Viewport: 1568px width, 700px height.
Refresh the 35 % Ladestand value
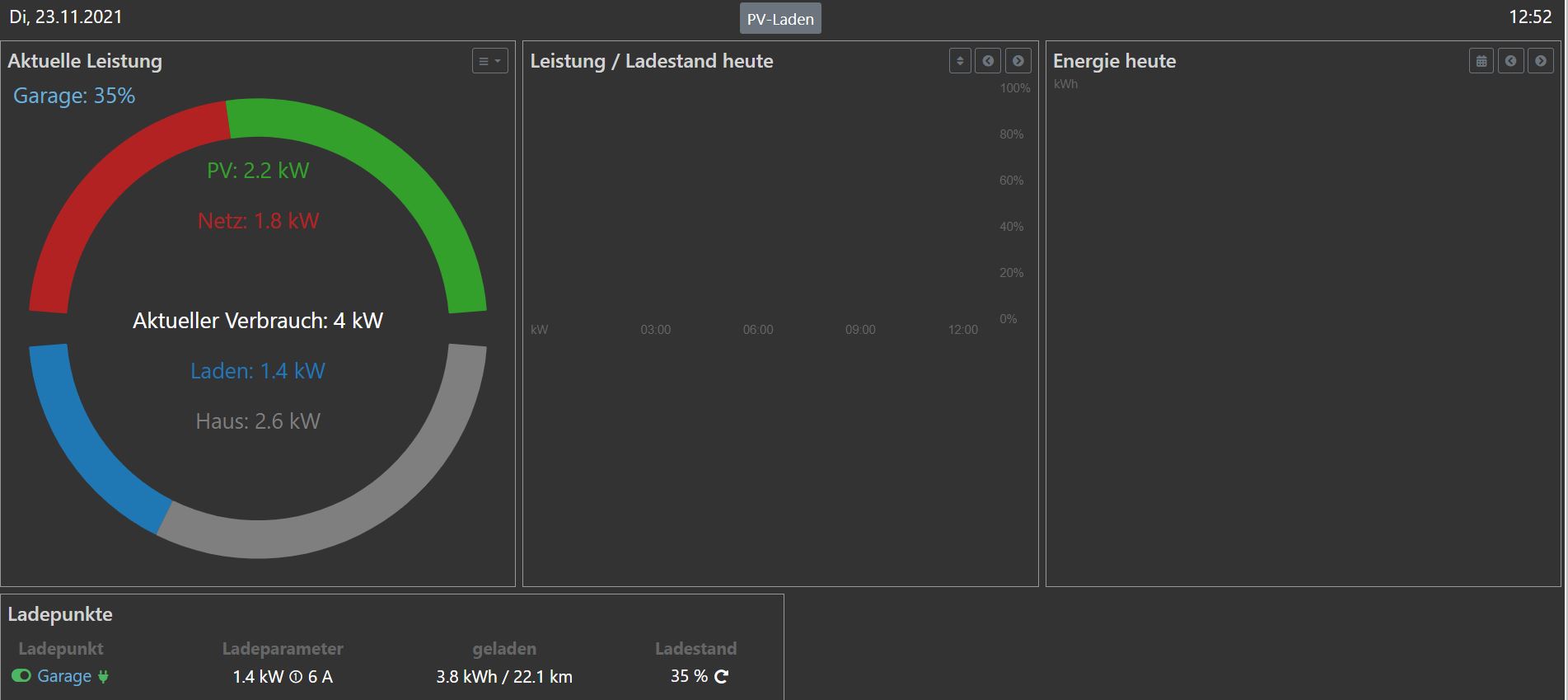pos(722,676)
